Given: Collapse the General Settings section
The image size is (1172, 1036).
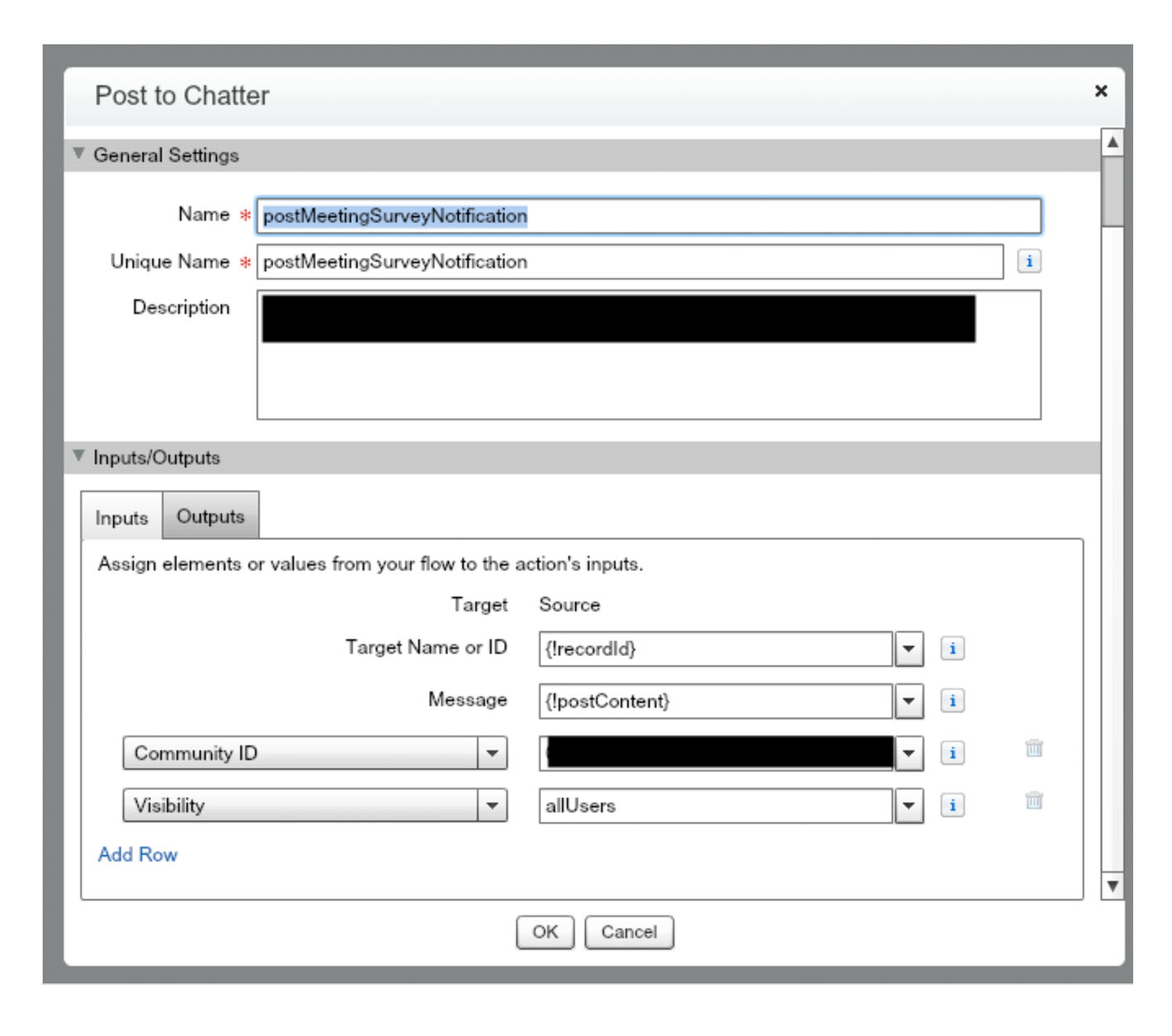Looking at the screenshot, I should pos(78,154).
